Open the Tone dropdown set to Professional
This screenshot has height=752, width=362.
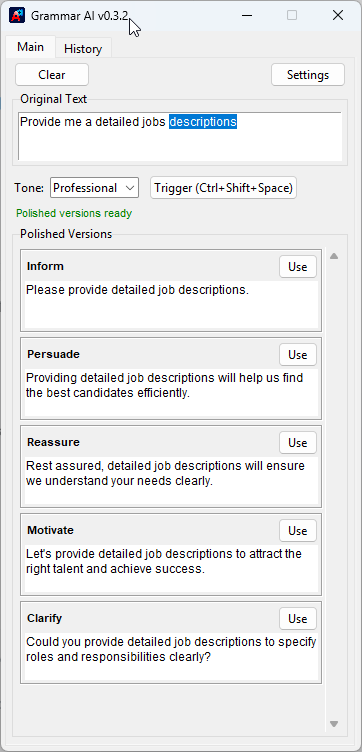click(x=94, y=188)
